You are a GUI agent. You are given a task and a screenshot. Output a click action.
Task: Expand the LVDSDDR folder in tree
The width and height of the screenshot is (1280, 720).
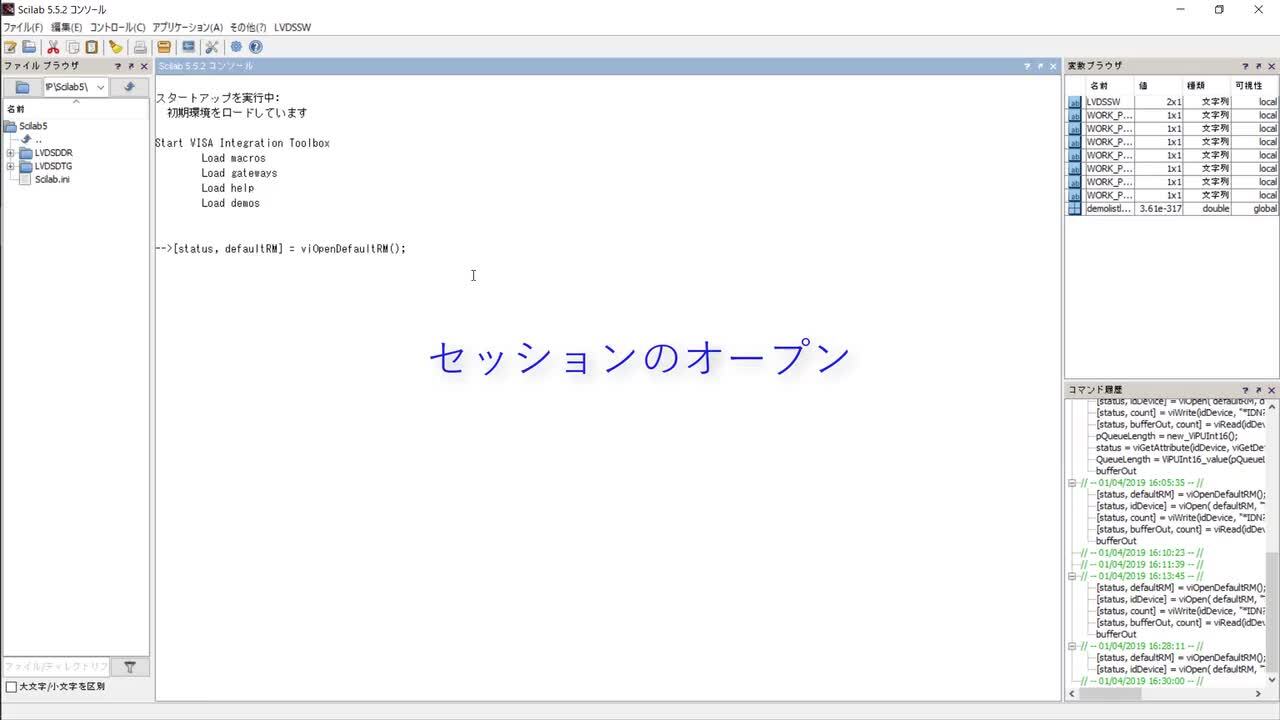pyautogui.click(x=11, y=153)
